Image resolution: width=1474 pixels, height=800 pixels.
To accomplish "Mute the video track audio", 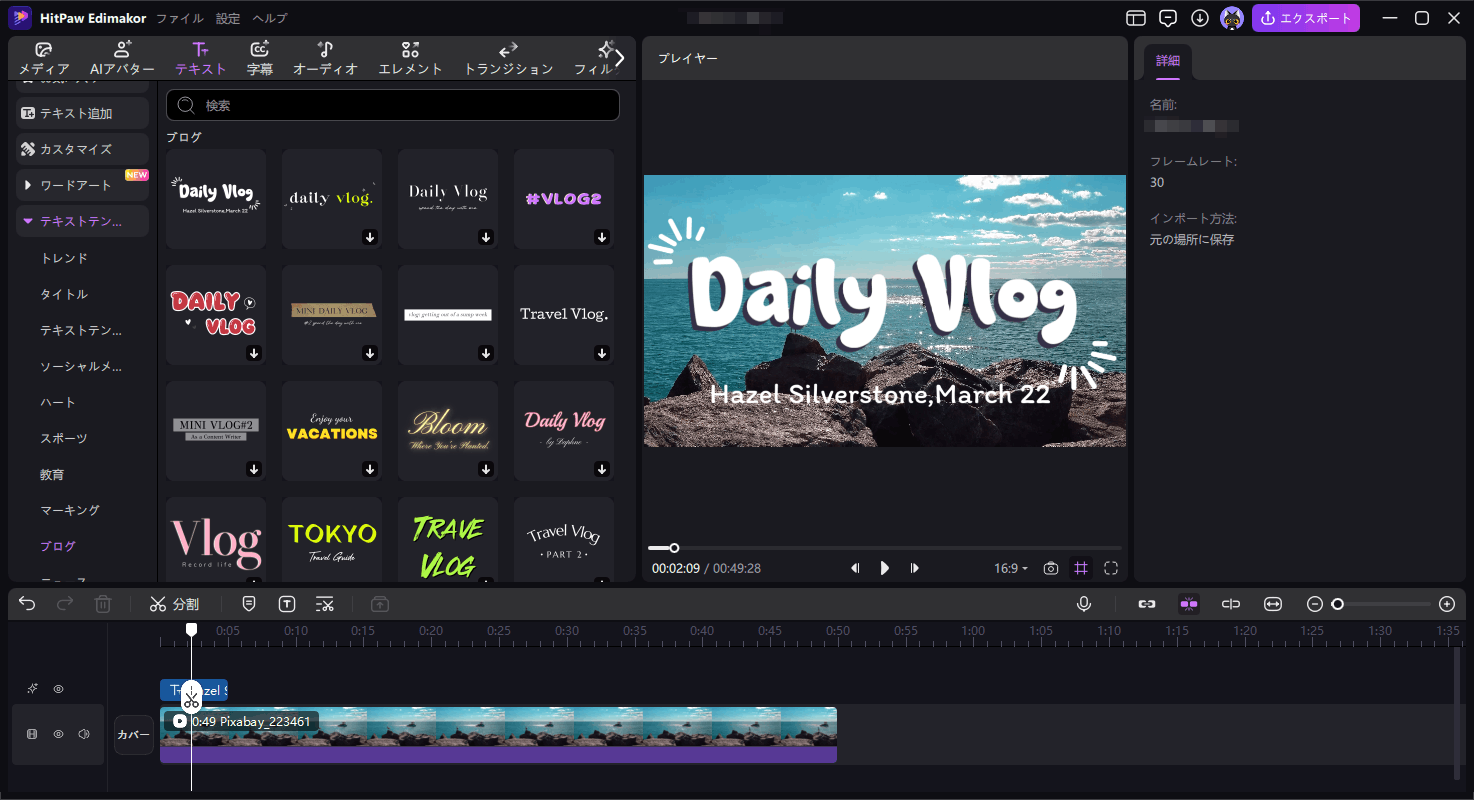I will (84, 734).
